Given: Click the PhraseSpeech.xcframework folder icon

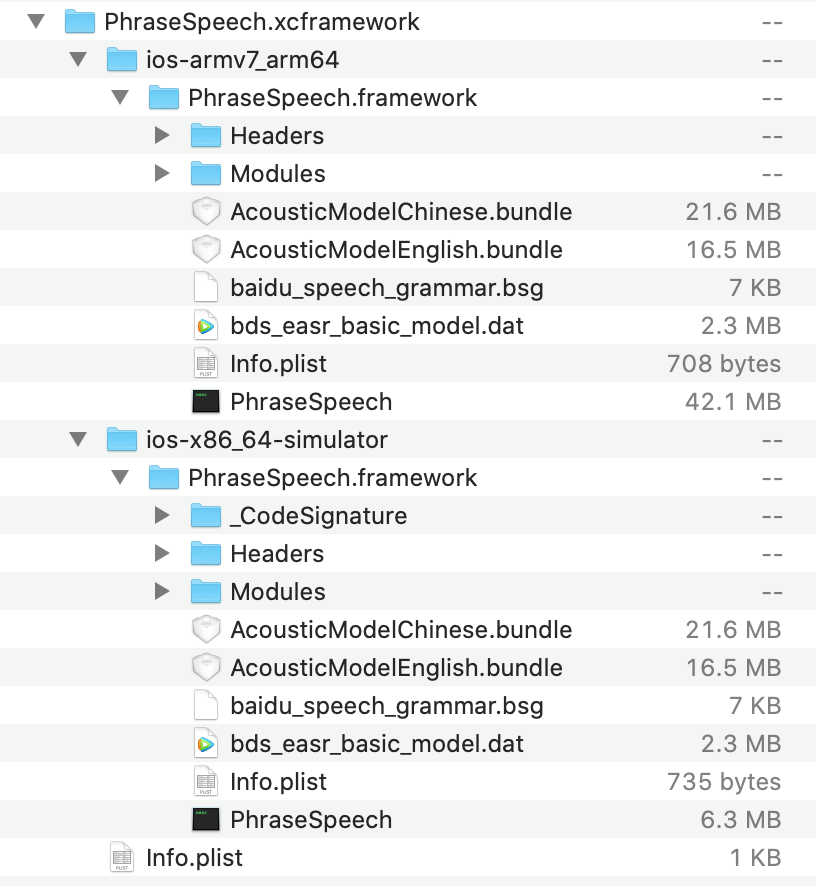Looking at the screenshot, I should point(79,22).
